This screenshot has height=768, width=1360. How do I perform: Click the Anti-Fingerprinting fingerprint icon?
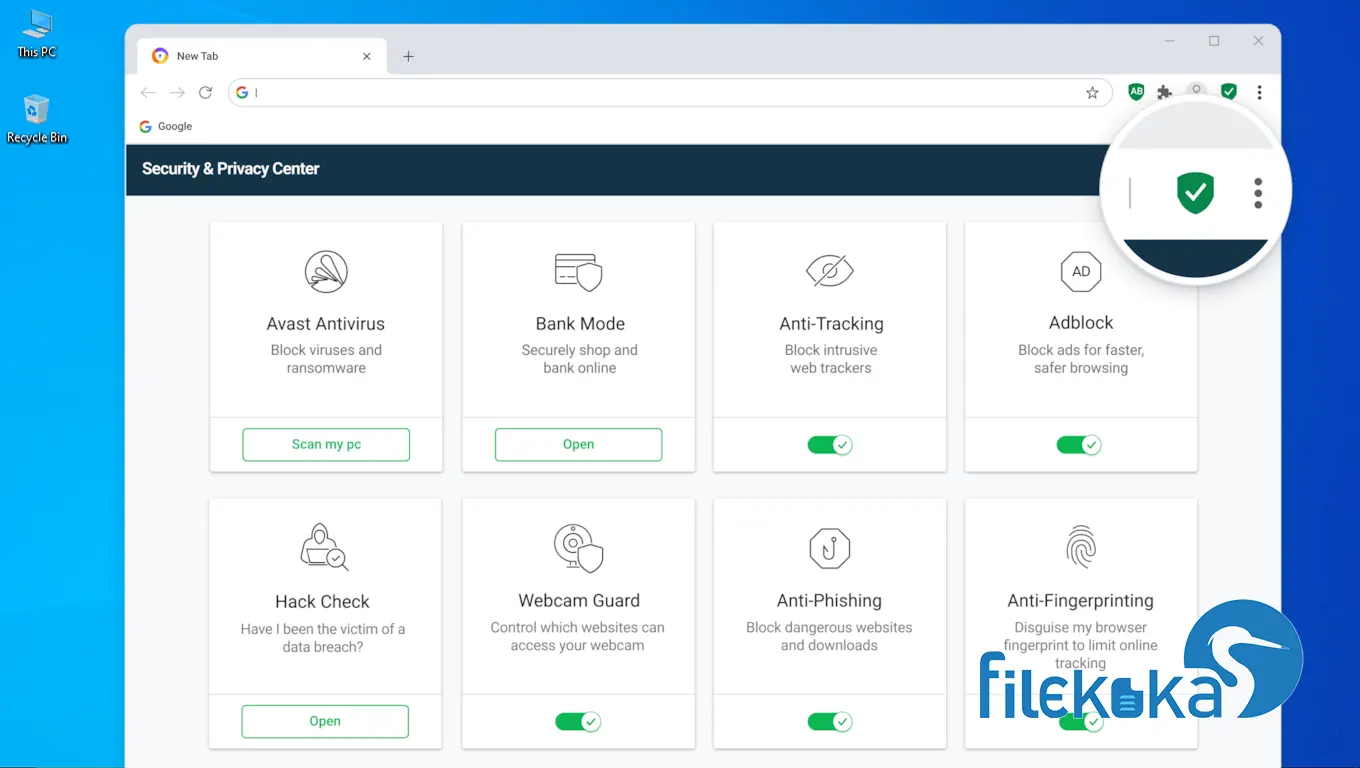pyautogui.click(x=1081, y=547)
